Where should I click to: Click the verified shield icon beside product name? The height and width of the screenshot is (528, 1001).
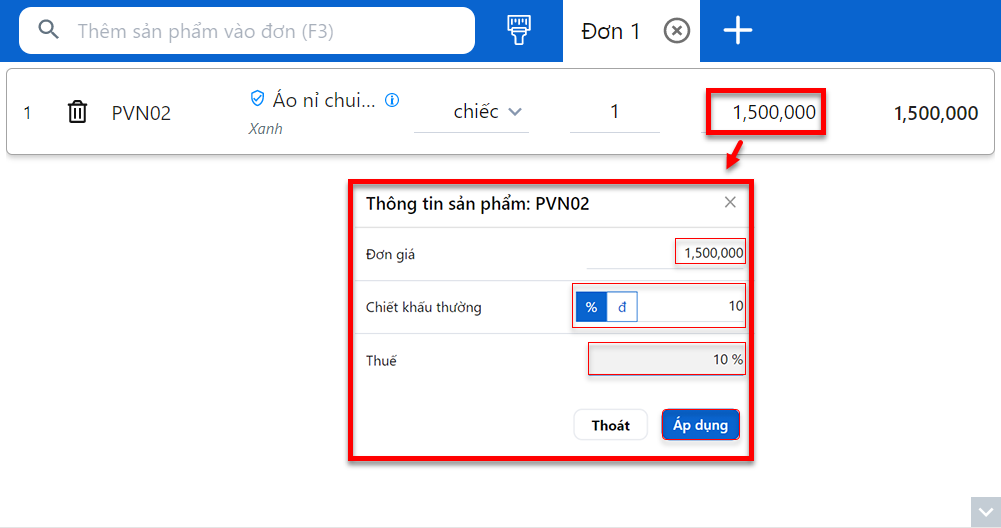tap(257, 99)
